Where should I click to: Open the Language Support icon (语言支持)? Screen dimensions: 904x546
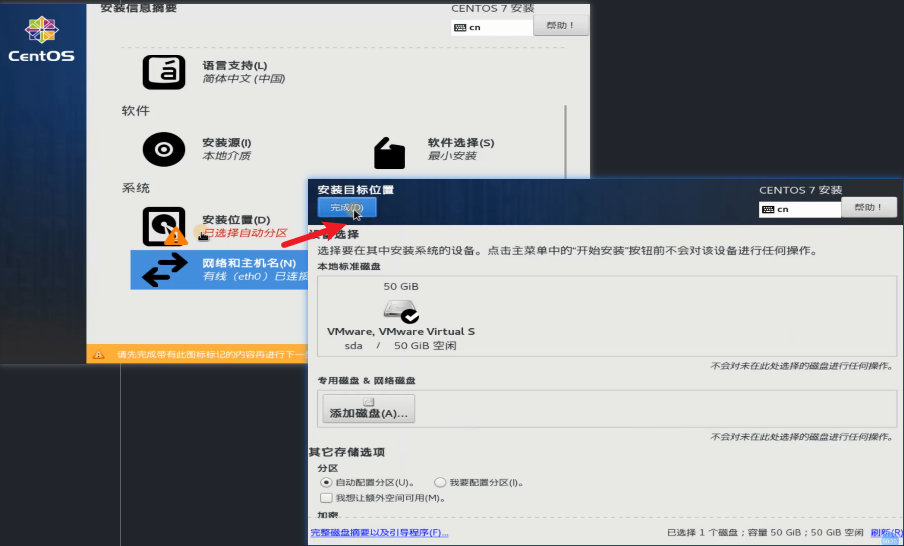(x=164, y=72)
